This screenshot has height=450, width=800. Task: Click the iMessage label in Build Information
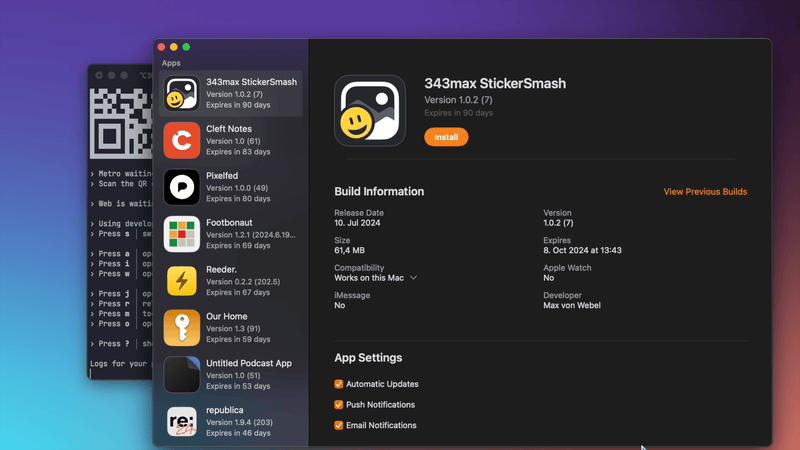pyautogui.click(x=352, y=295)
